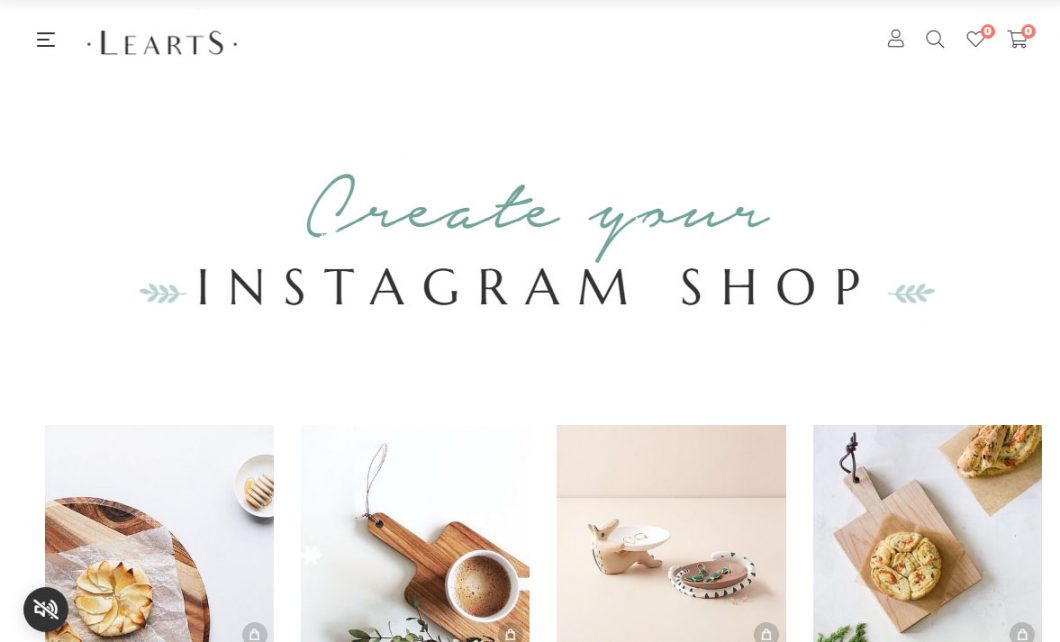Screen dimensions: 1060x642
Task: Open the search magnifier icon
Action: tap(935, 39)
